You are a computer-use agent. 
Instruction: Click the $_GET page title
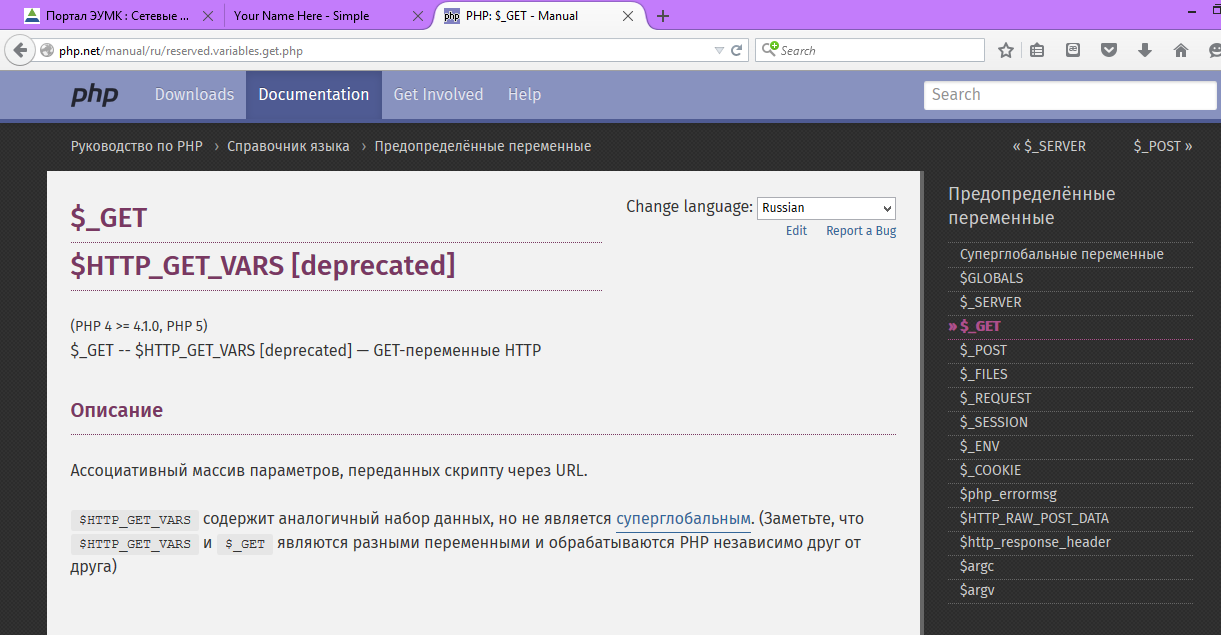(109, 218)
